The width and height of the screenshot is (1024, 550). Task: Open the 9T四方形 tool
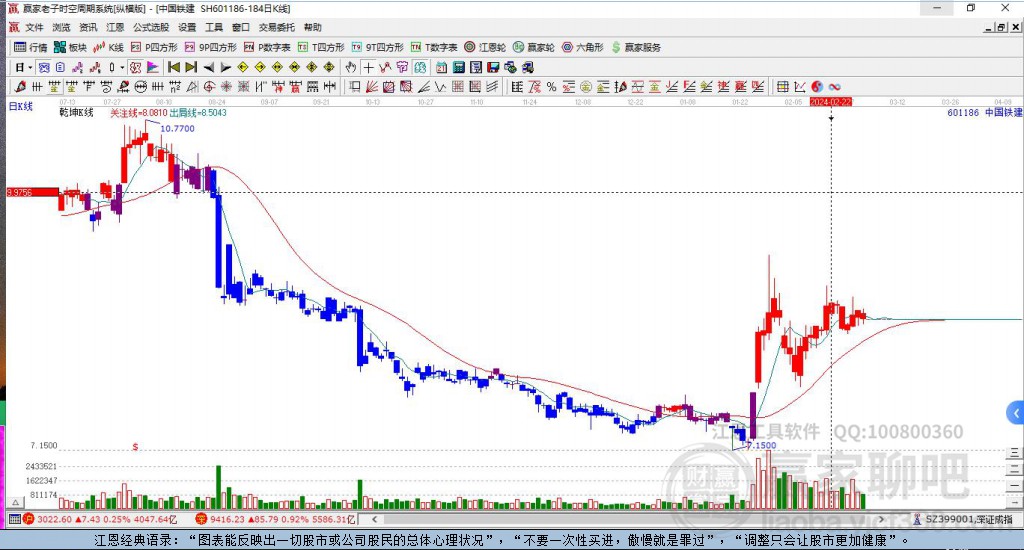pos(377,47)
